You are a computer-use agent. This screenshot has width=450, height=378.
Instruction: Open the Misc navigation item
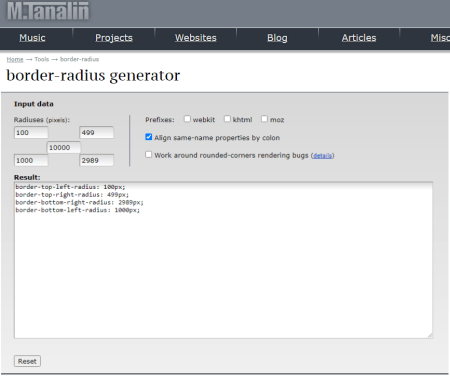click(440, 38)
